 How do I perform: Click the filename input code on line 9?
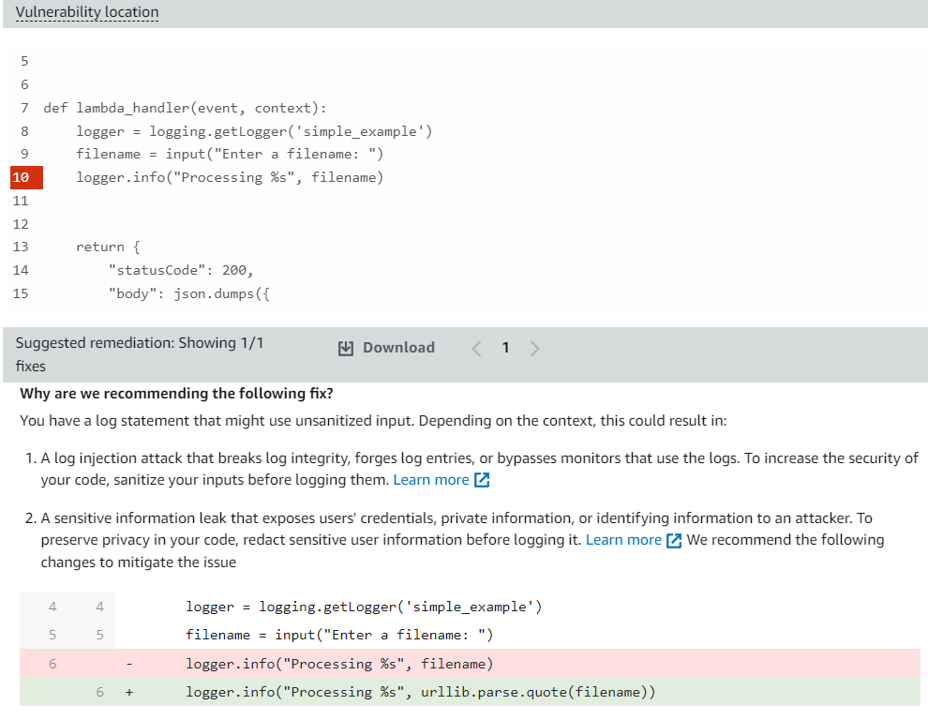[x=230, y=154]
